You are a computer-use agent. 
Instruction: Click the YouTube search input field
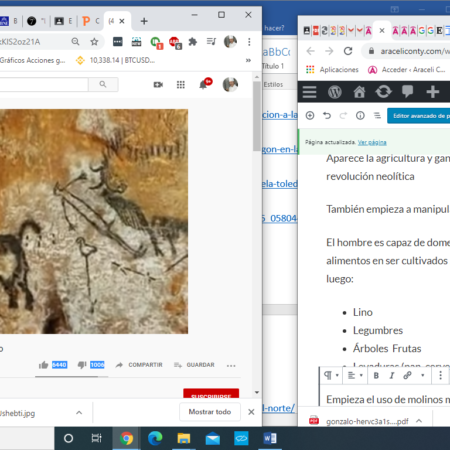tap(44, 84)
